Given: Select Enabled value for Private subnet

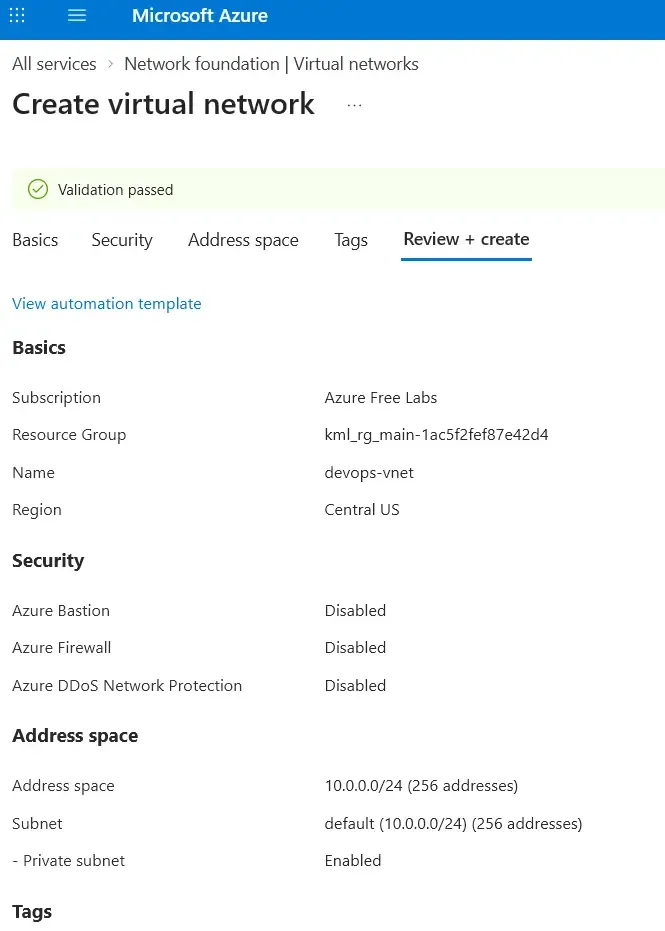Looking at the screenshot, I should coord(353,860).
